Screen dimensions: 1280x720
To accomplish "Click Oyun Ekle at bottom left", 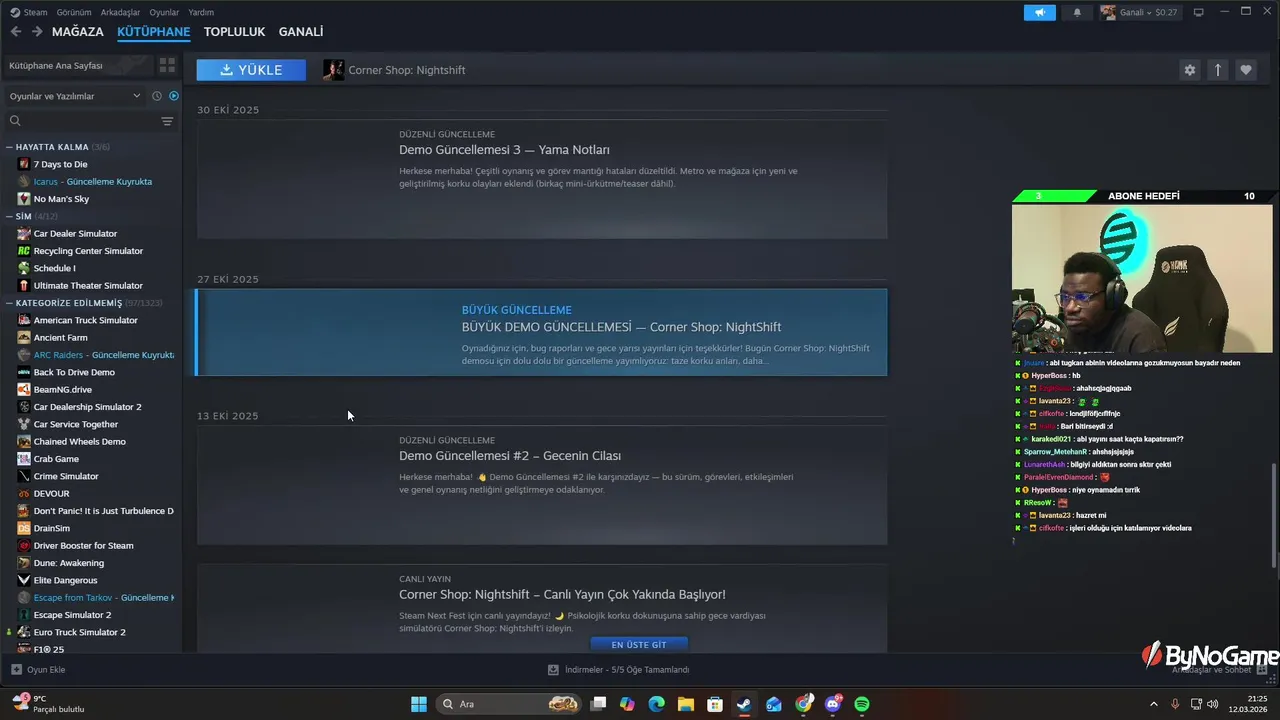I will 38,670.
